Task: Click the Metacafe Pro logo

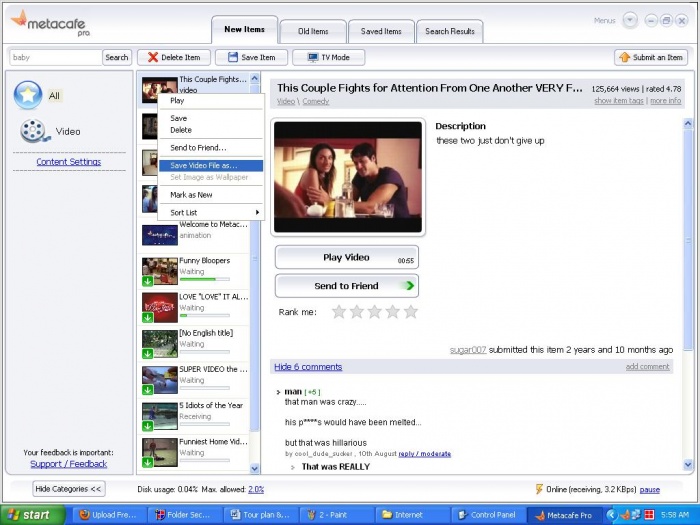Action: coord(50,22)
